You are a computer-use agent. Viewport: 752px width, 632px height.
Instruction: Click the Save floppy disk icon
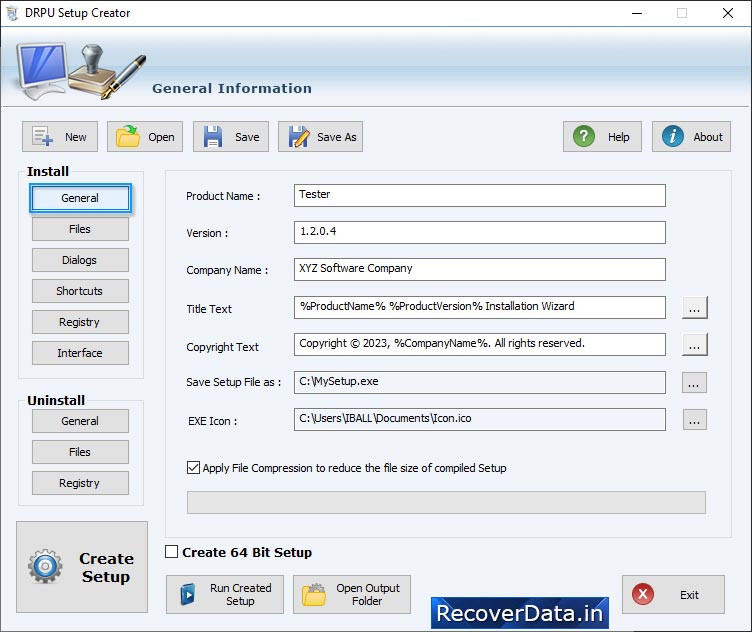point(212,137)
